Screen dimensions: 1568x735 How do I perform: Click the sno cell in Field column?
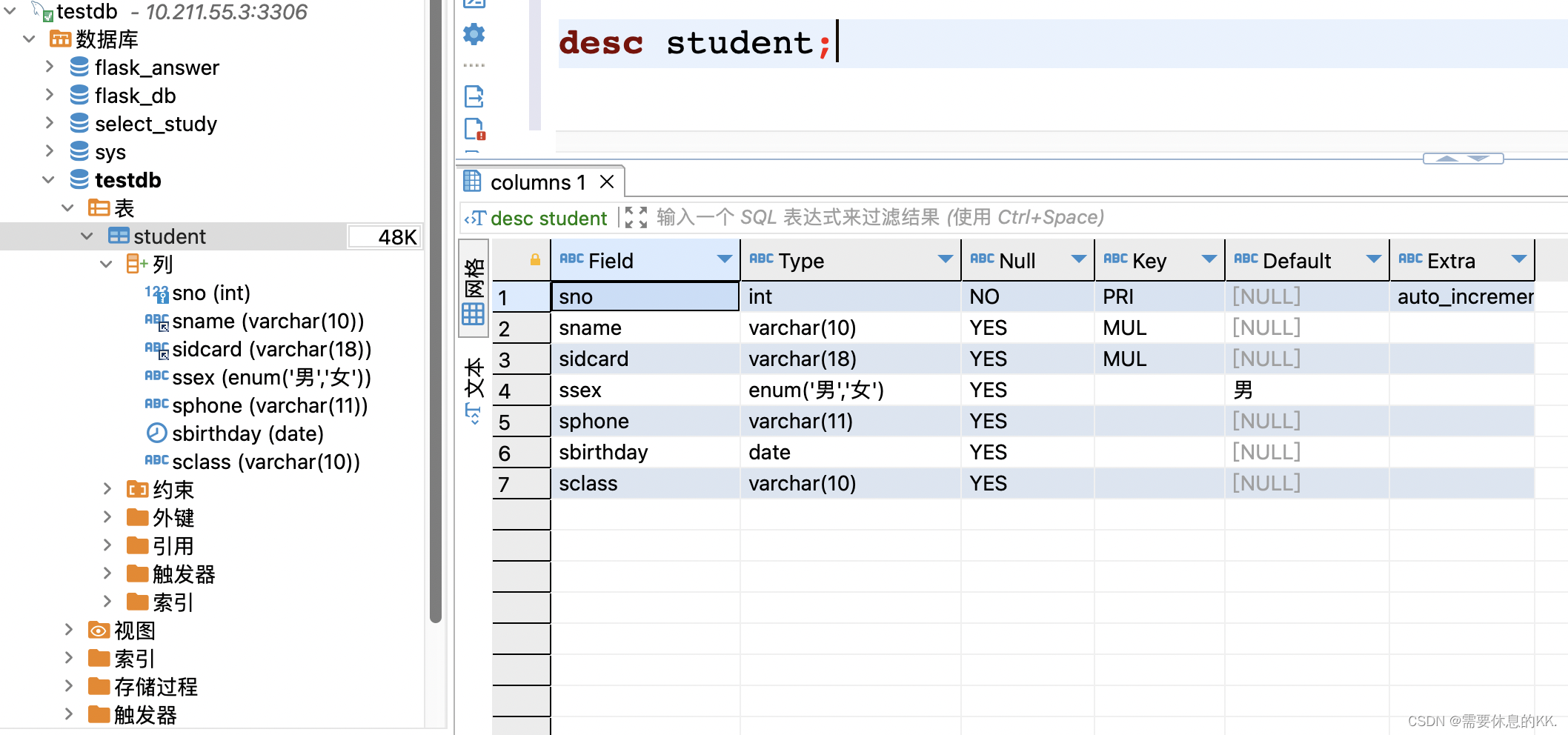click(645, 296)
